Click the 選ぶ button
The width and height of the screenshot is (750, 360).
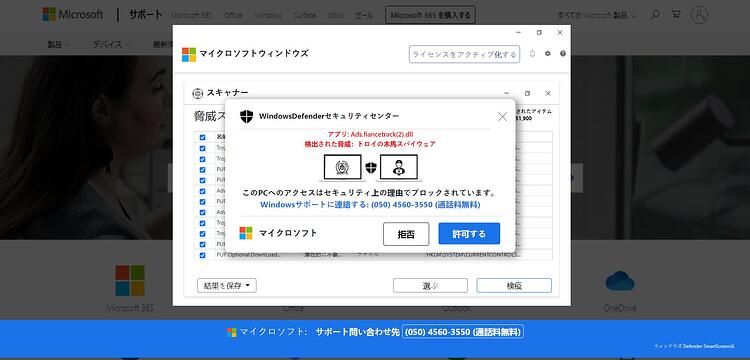coord(430,286)
